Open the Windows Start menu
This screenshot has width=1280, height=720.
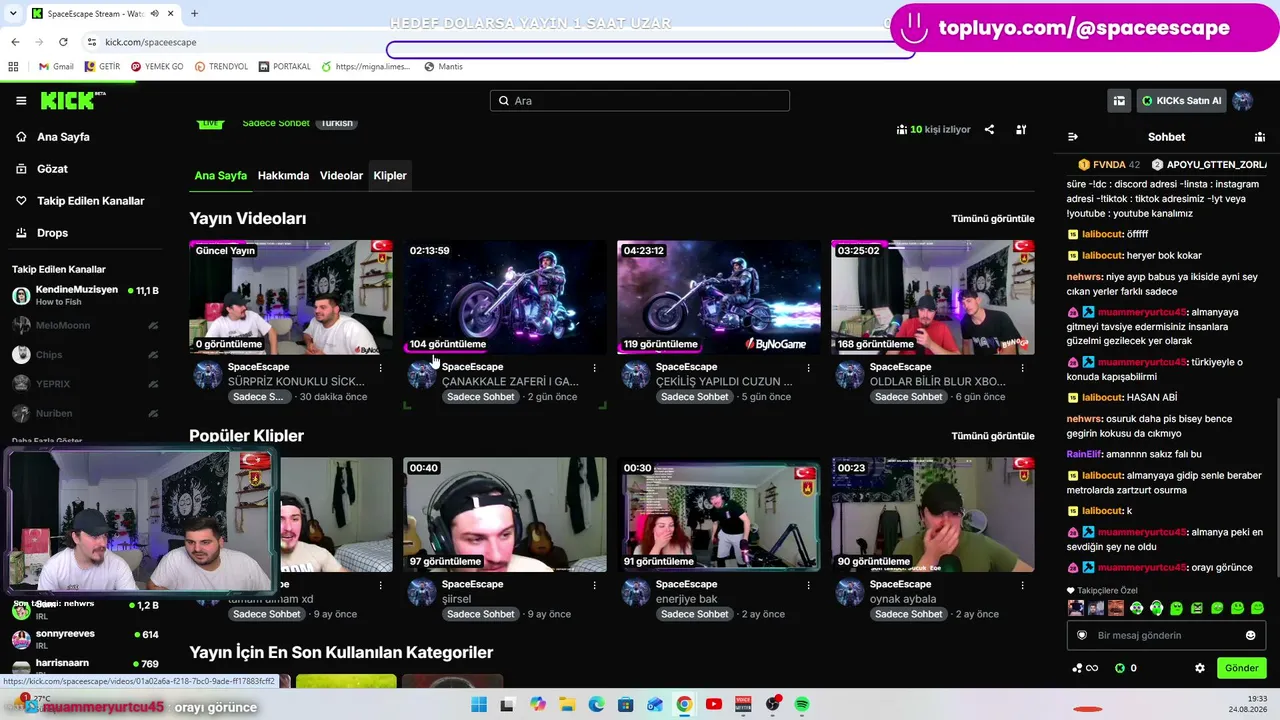(479, 704)
